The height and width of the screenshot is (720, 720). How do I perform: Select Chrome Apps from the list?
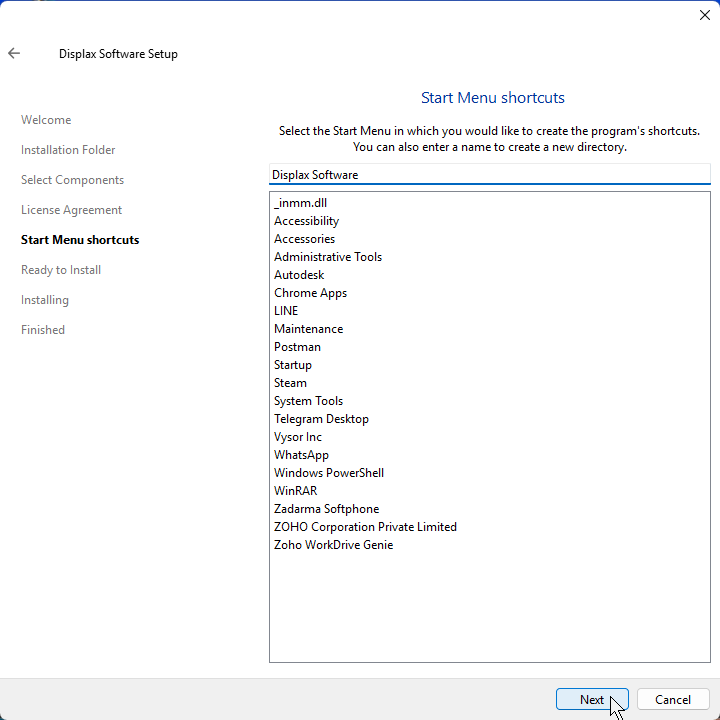click(310, 293)
